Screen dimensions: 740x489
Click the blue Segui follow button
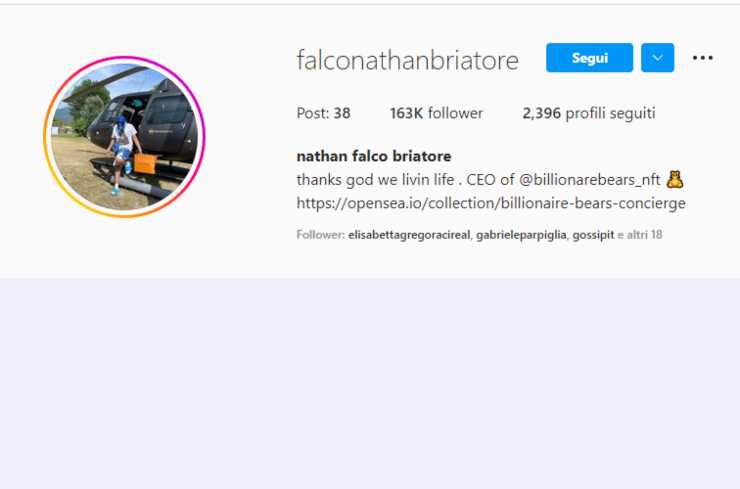click(589, 58)
